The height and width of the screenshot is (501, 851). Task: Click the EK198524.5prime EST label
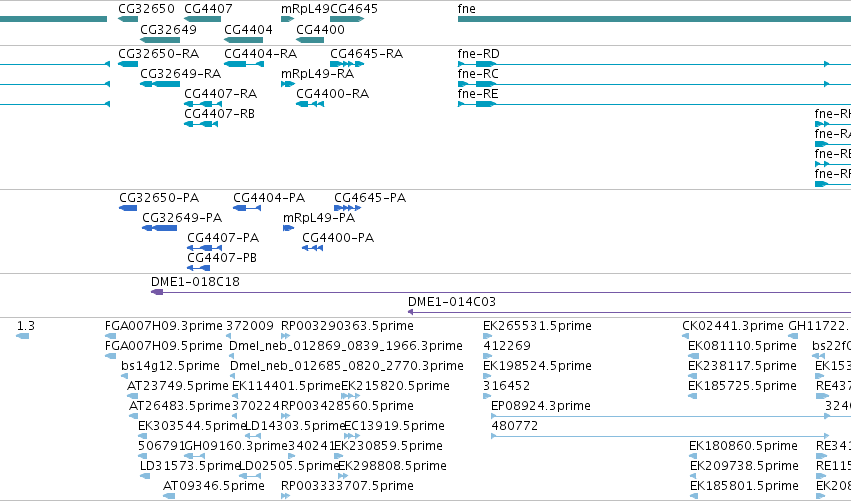(x=537, y=366)
